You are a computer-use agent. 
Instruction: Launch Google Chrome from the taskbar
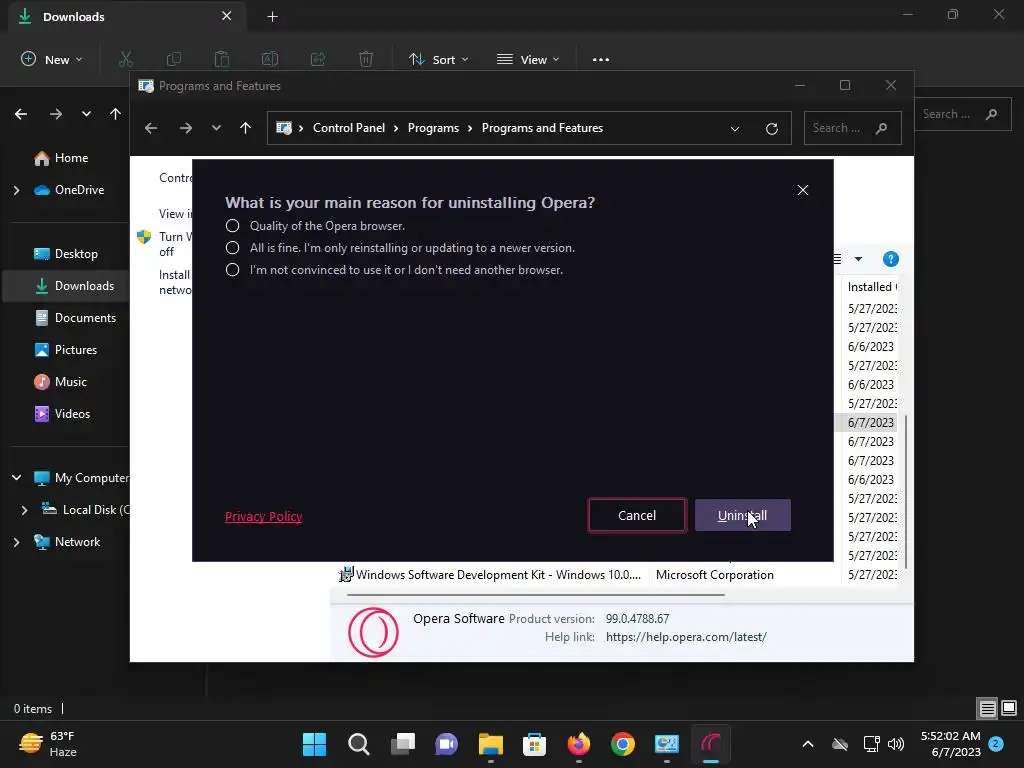point(622,744)
